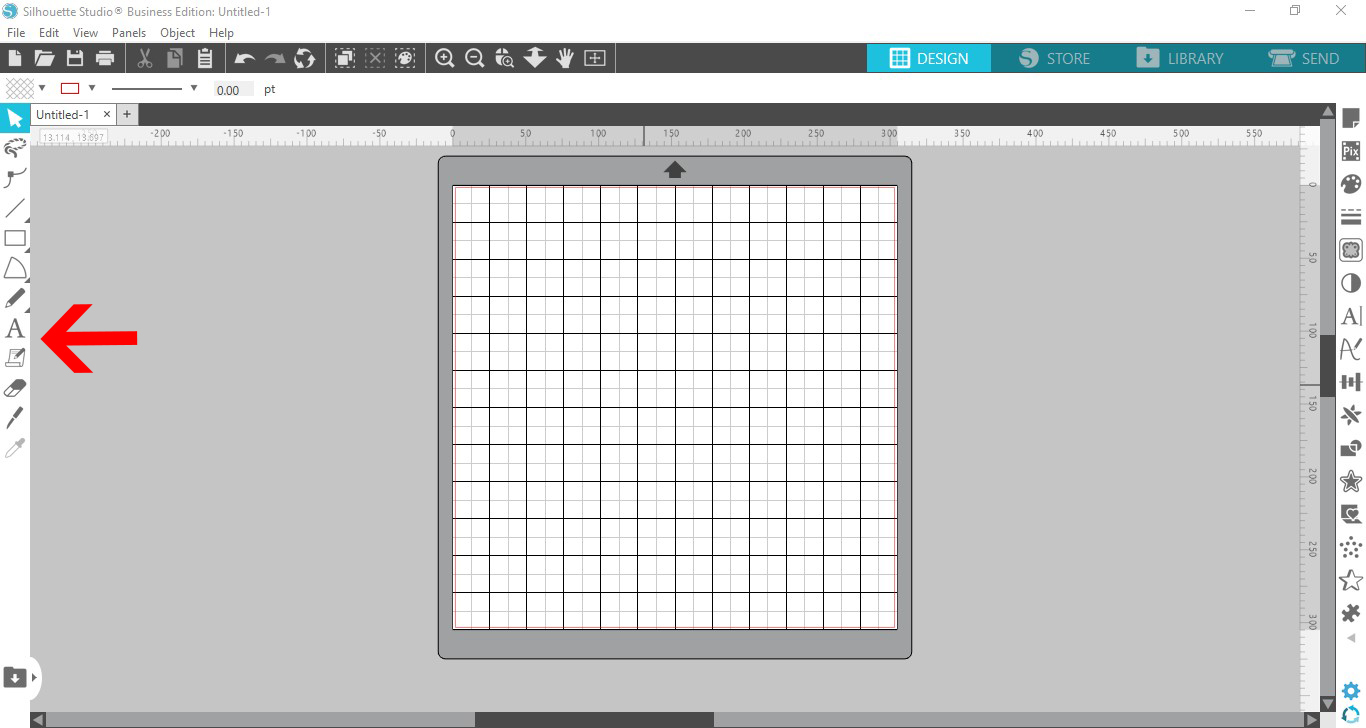
Task: Click the circular sync arrows icon
Action: [305, 58]
